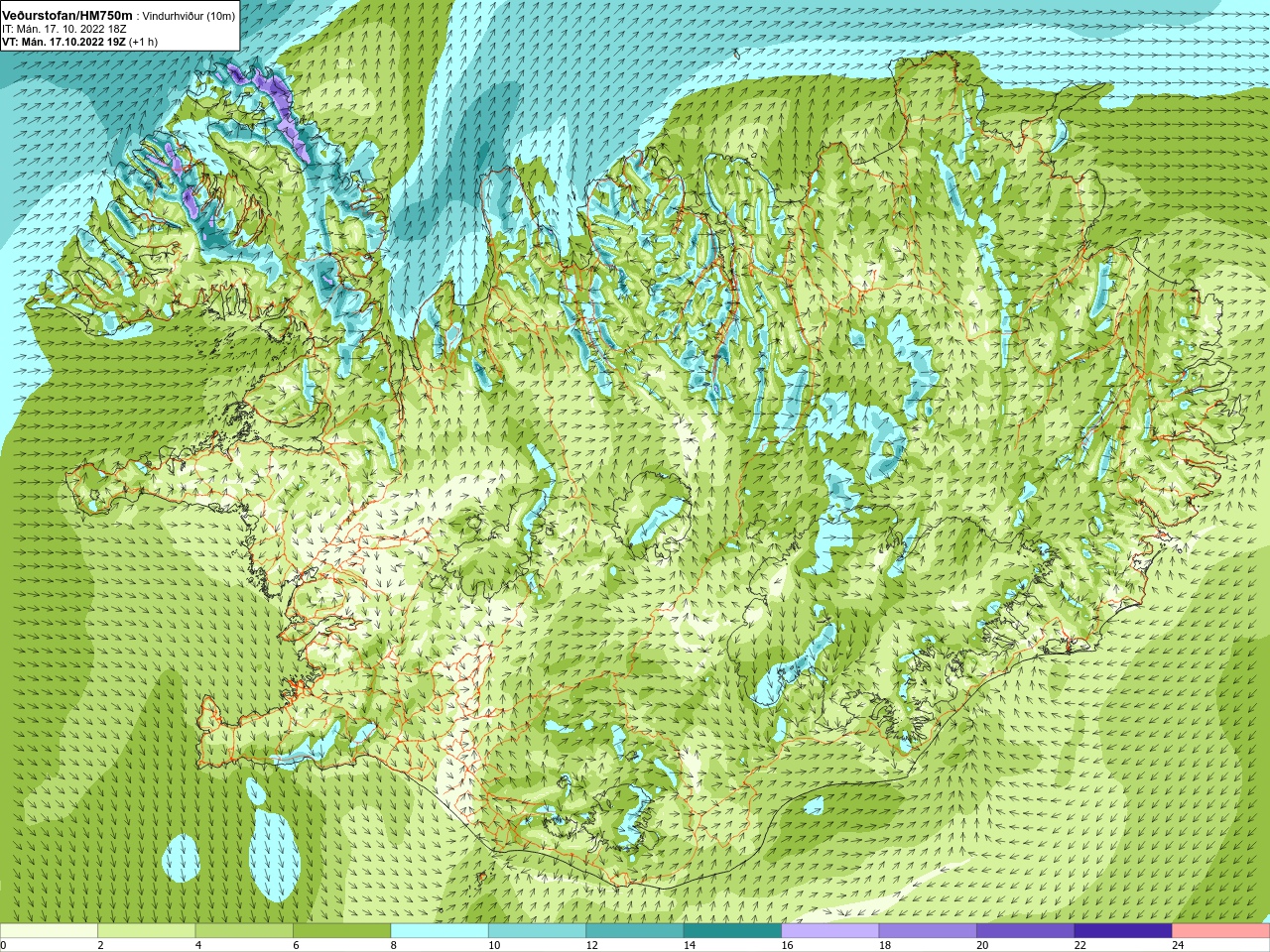Click the 'Veðurstofan/HM750m' title text
The width and height of the screenshot is (1270, 952).
[x=66, y=16]
